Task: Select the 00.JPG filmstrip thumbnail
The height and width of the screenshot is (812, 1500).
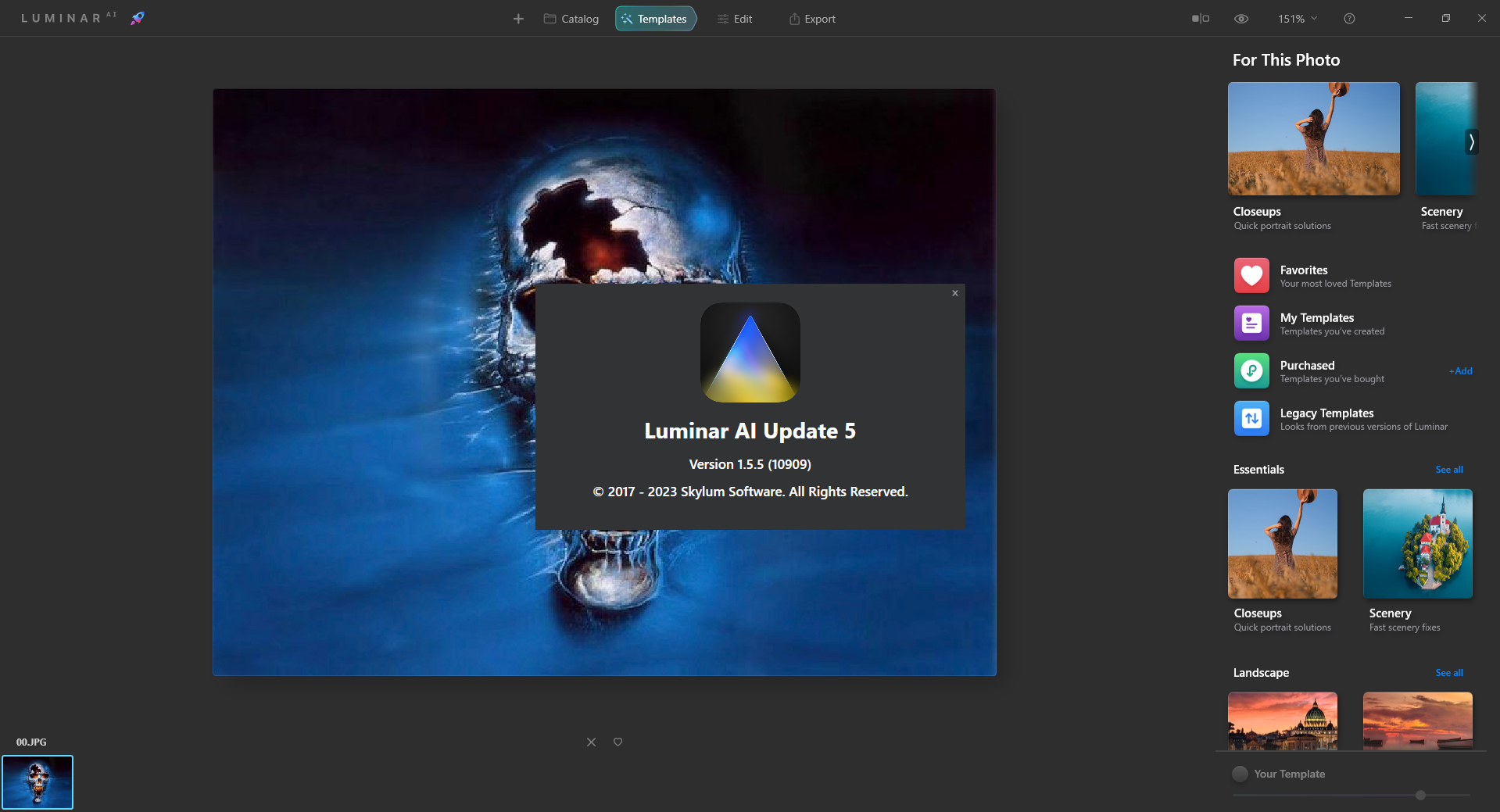Action: (38, 782)
